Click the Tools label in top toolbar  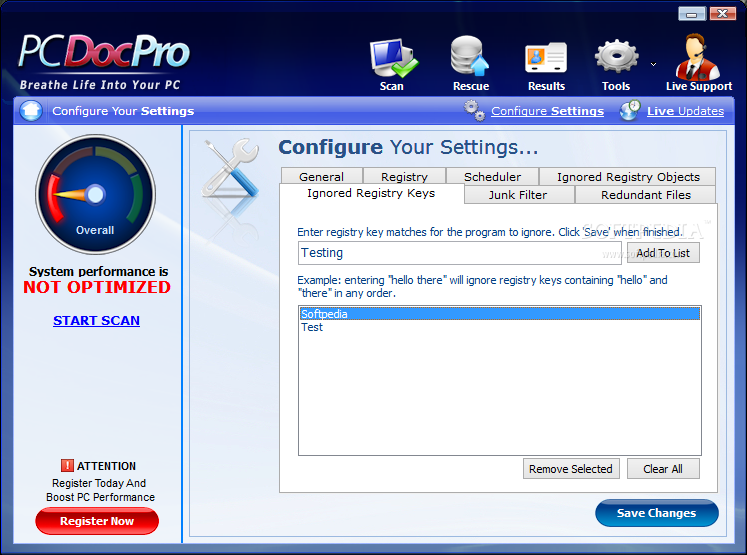[616, 86]
